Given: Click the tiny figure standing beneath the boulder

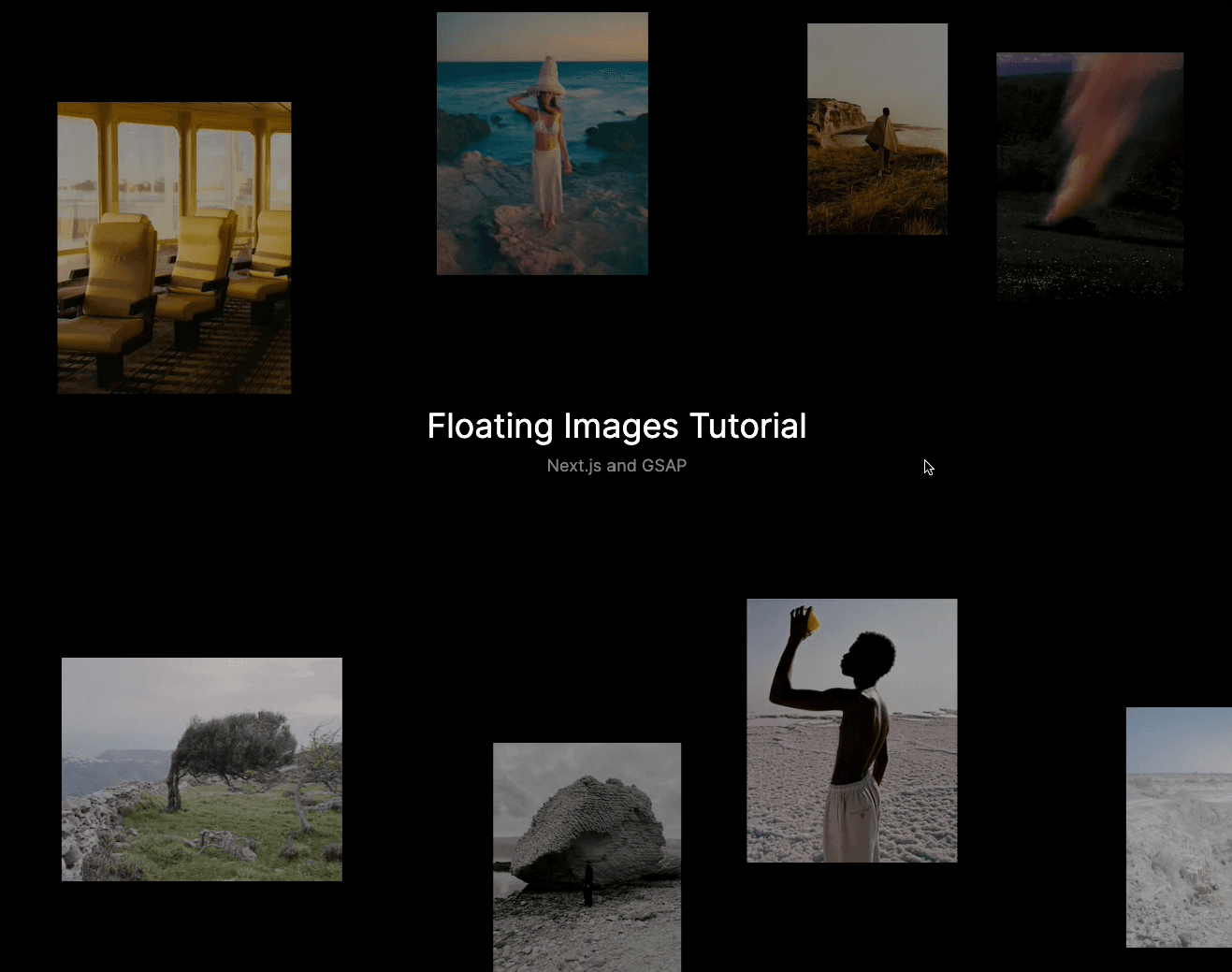Looking at the screenshot, I should (x=587, y=884).
